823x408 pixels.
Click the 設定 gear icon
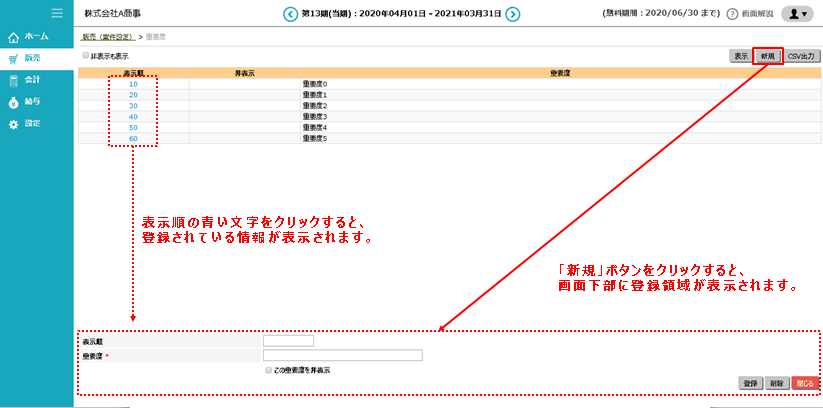14,125
